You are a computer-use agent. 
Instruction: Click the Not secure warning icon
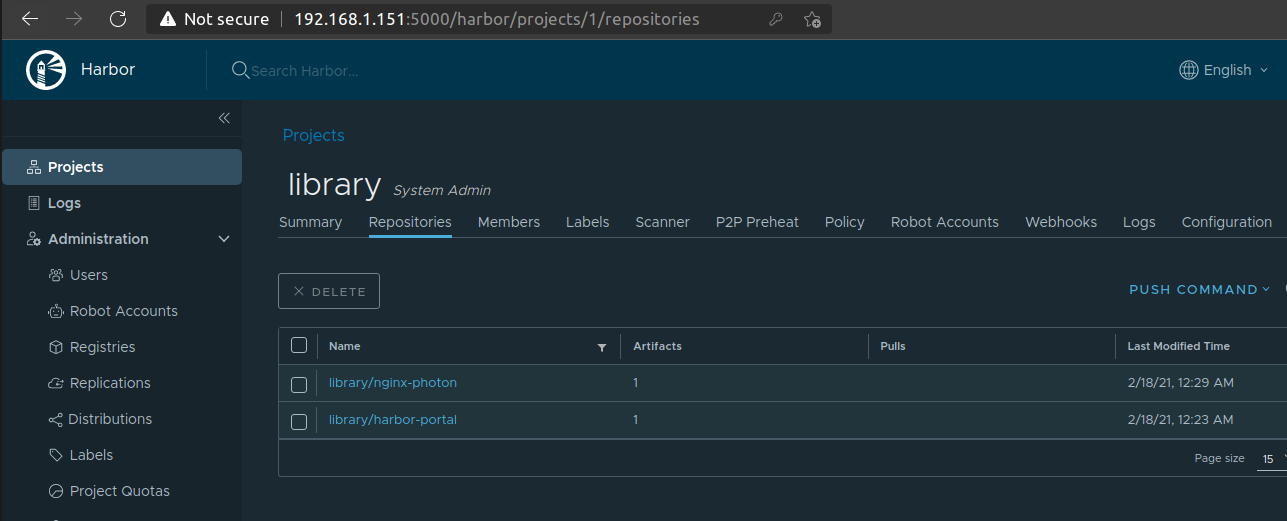click(x=166, y=19)
